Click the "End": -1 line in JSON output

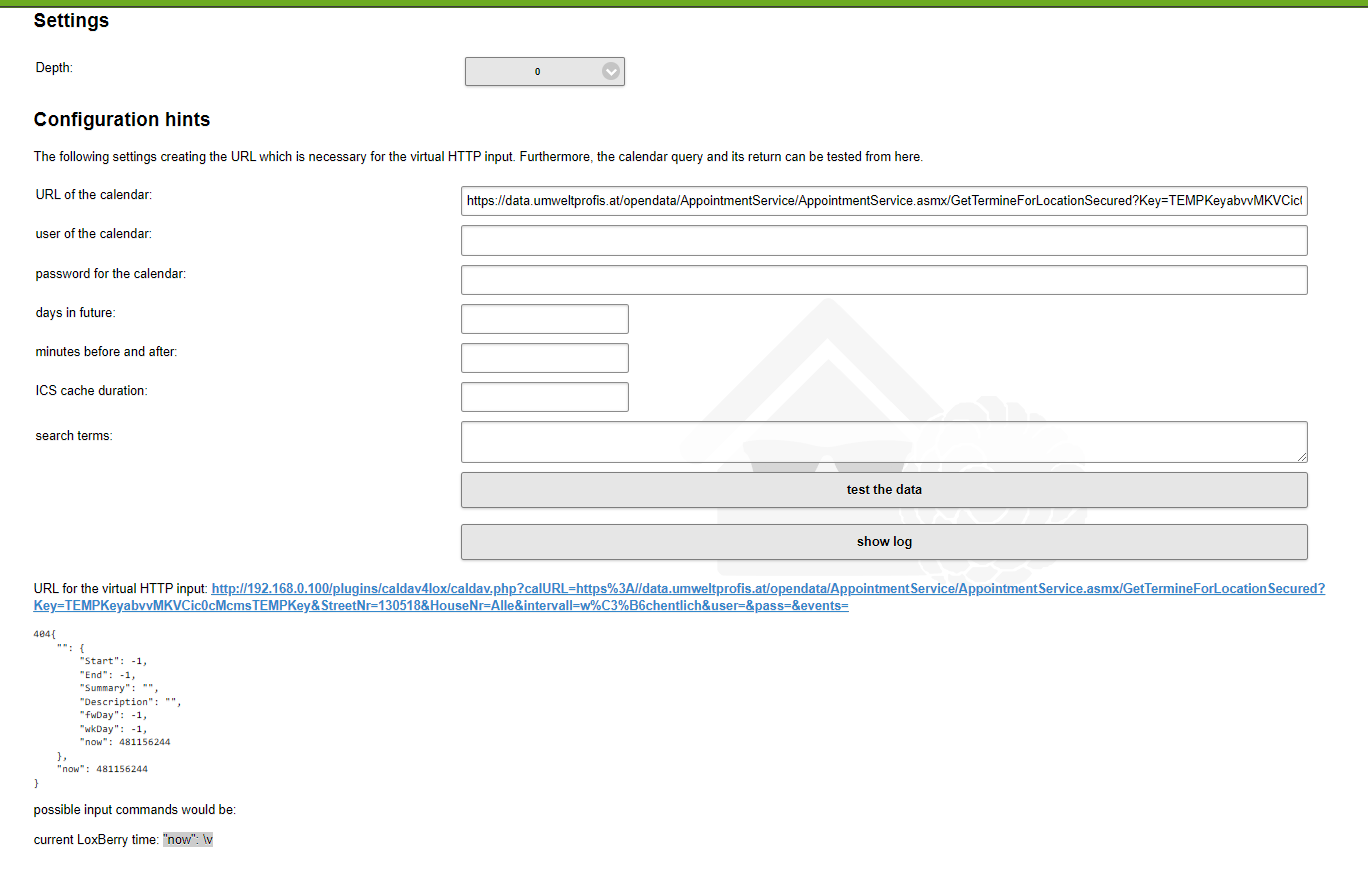pos(107,675)
